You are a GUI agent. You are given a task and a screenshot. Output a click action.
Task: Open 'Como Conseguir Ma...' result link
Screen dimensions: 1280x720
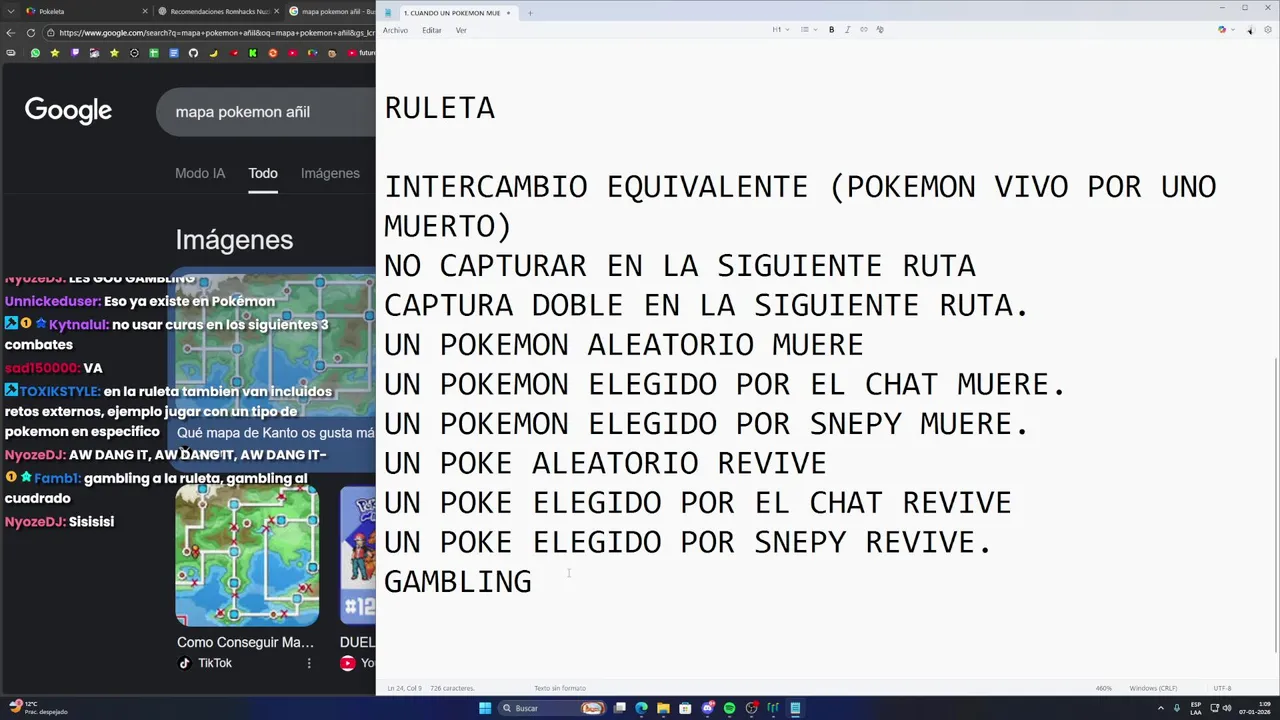[245, 642]
